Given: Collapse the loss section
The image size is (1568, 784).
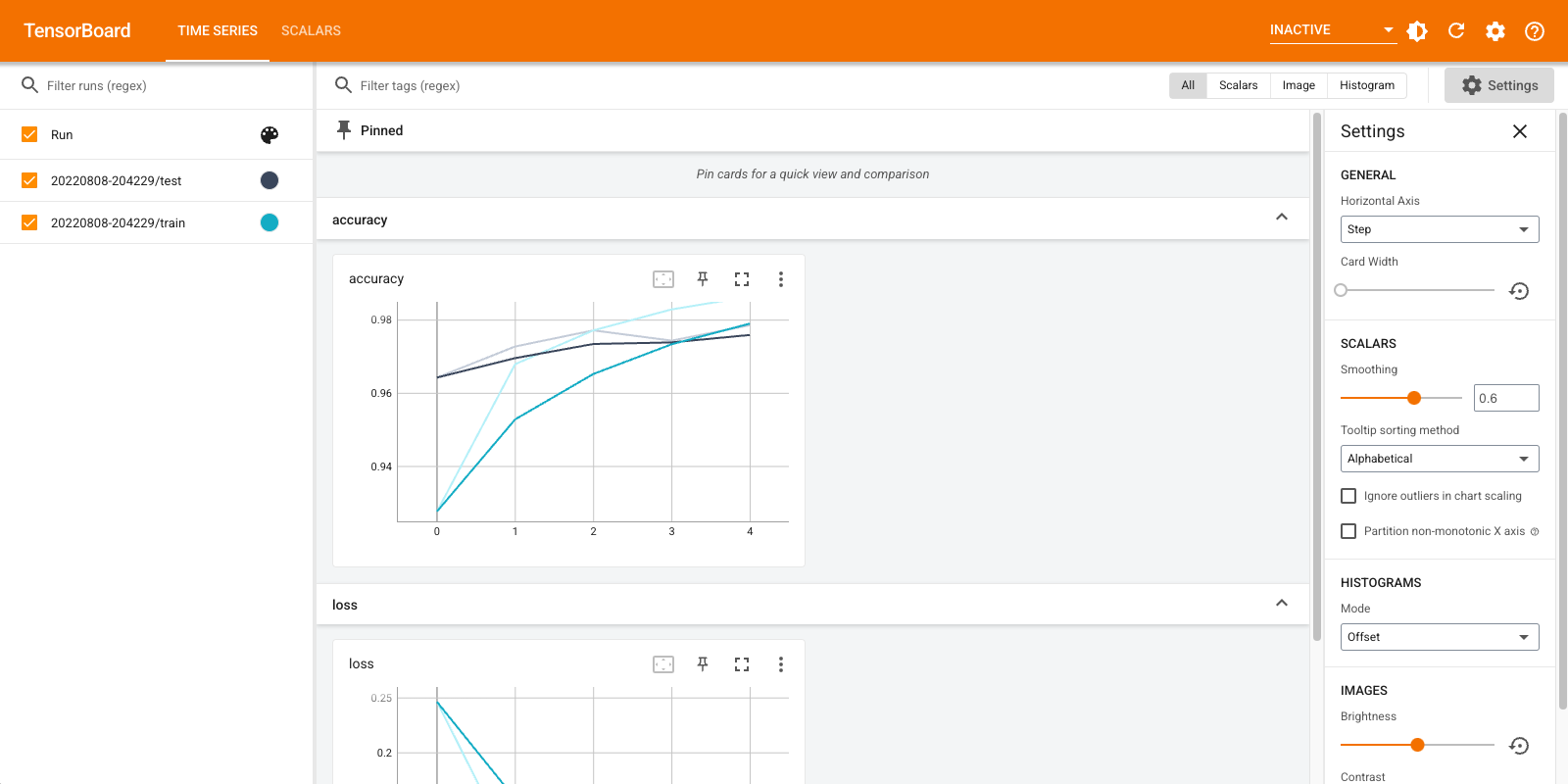Looking at the screenshot, I should (x=1282, y=604).
